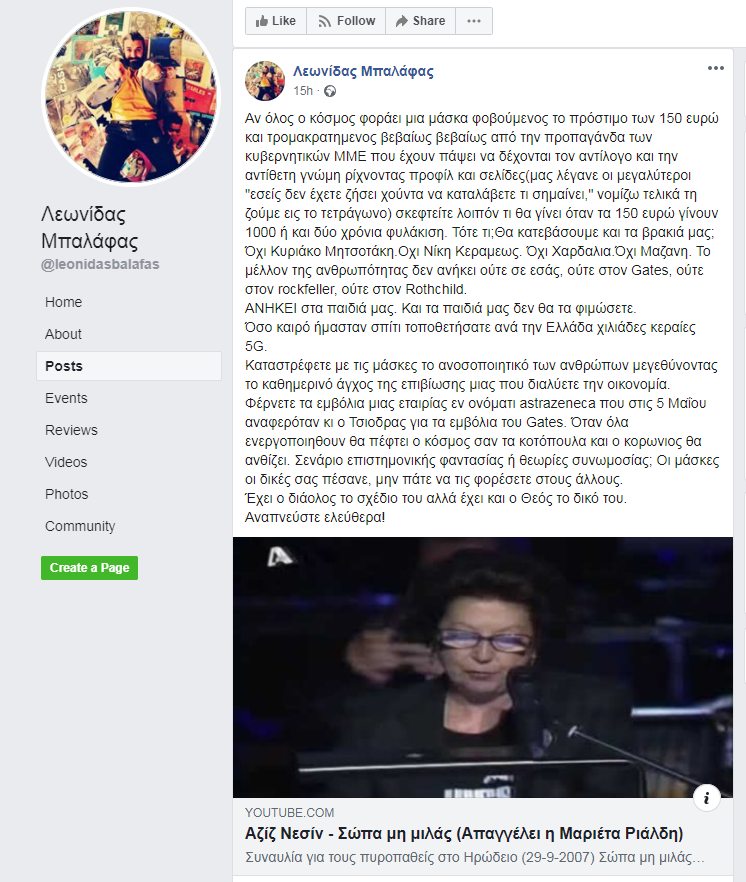
Task: Open post options ellipsis menu
Action: point(716,68)
